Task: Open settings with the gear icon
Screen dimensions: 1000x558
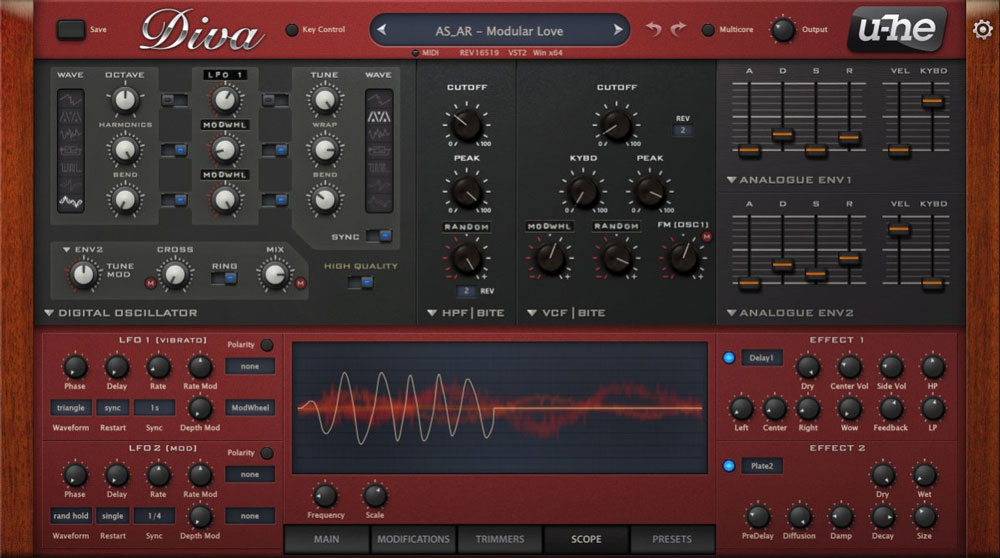Action: [x=983, y=29]
